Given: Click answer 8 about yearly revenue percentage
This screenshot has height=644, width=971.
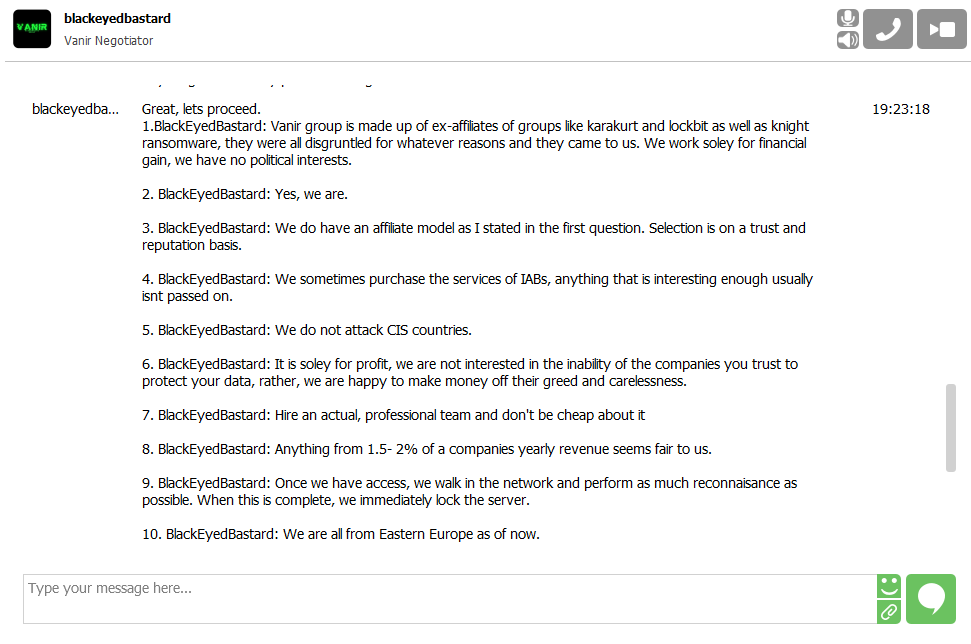Looking at the screenshot, I should [426, 449].
